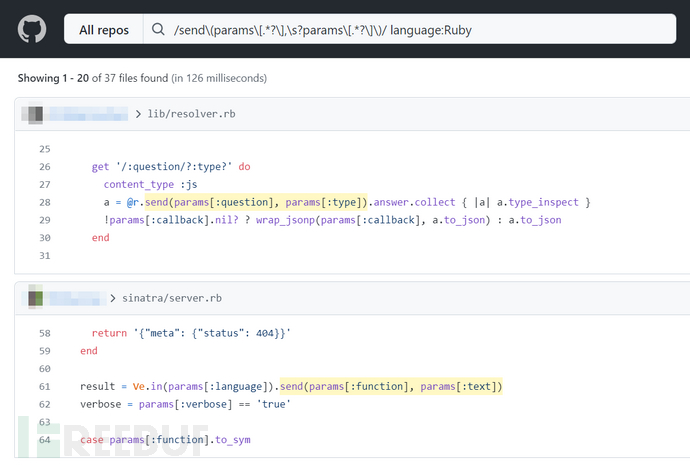
Task: Click "content_type :js" code line
Action: pos(150,184)
